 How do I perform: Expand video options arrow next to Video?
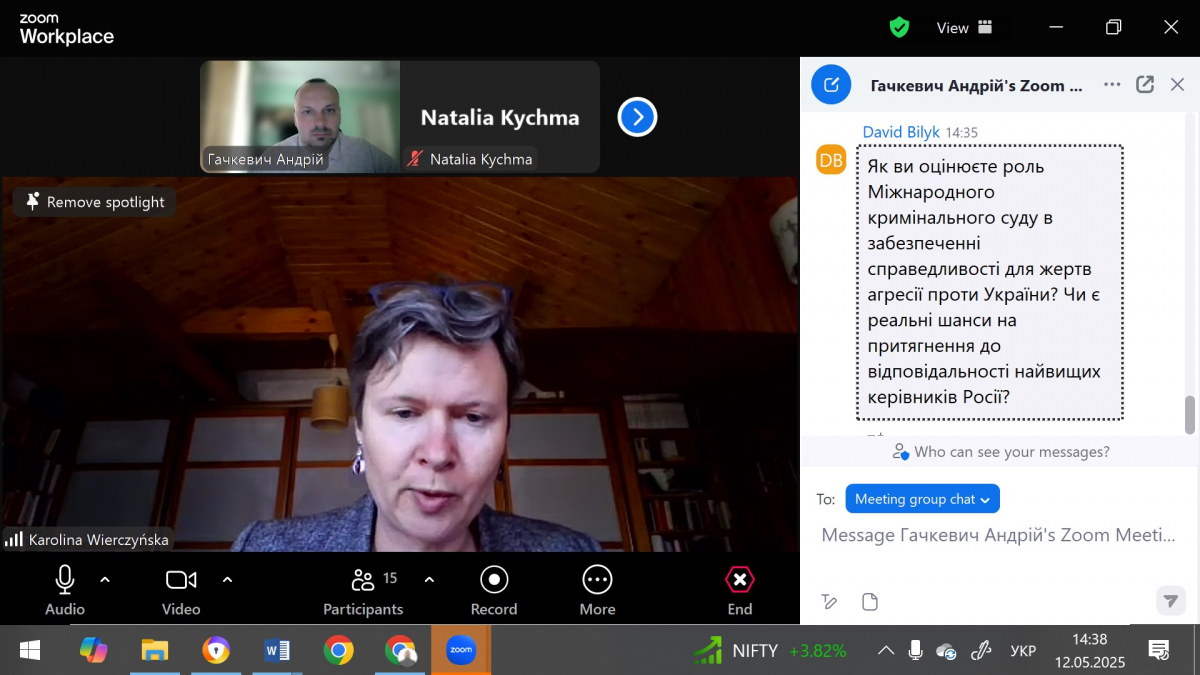(x=227, y=580)
